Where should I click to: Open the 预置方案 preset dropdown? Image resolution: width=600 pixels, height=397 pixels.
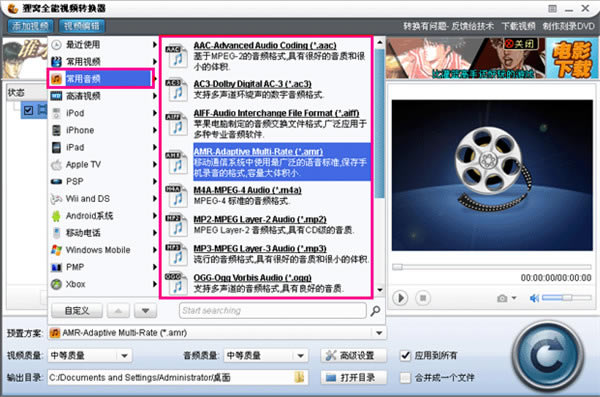(217, 333)
